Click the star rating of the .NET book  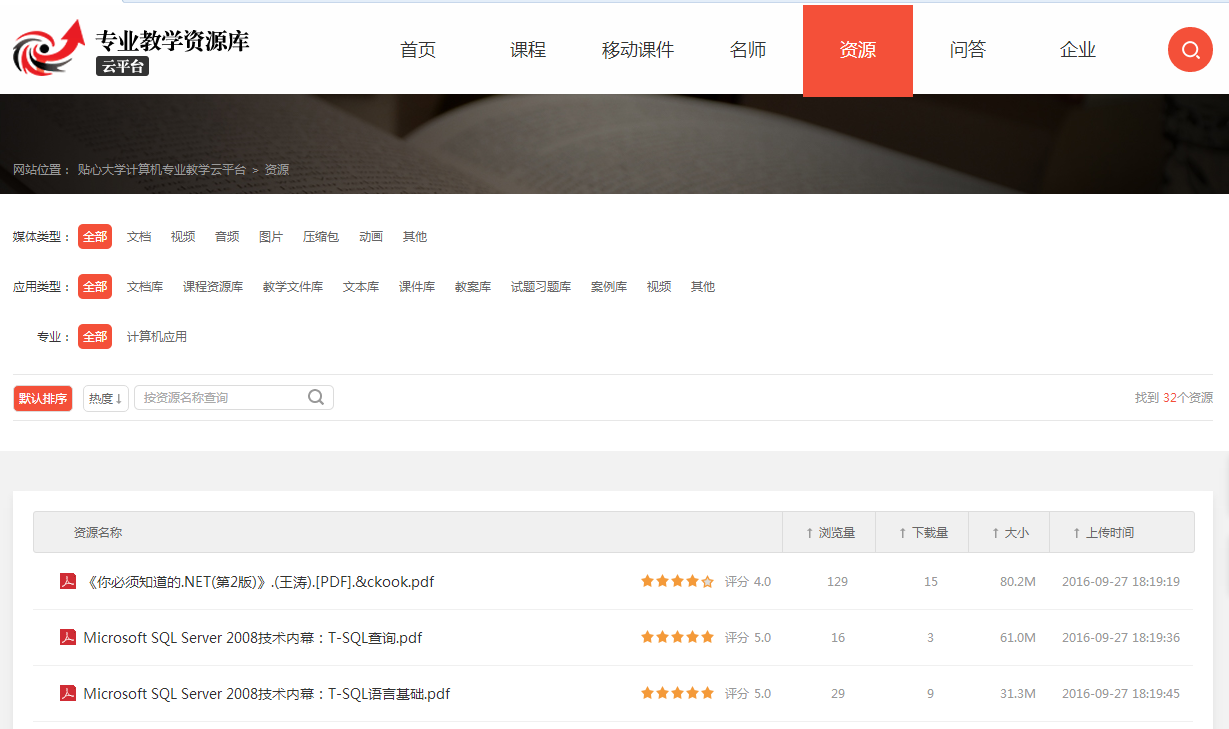click(677, 582)
